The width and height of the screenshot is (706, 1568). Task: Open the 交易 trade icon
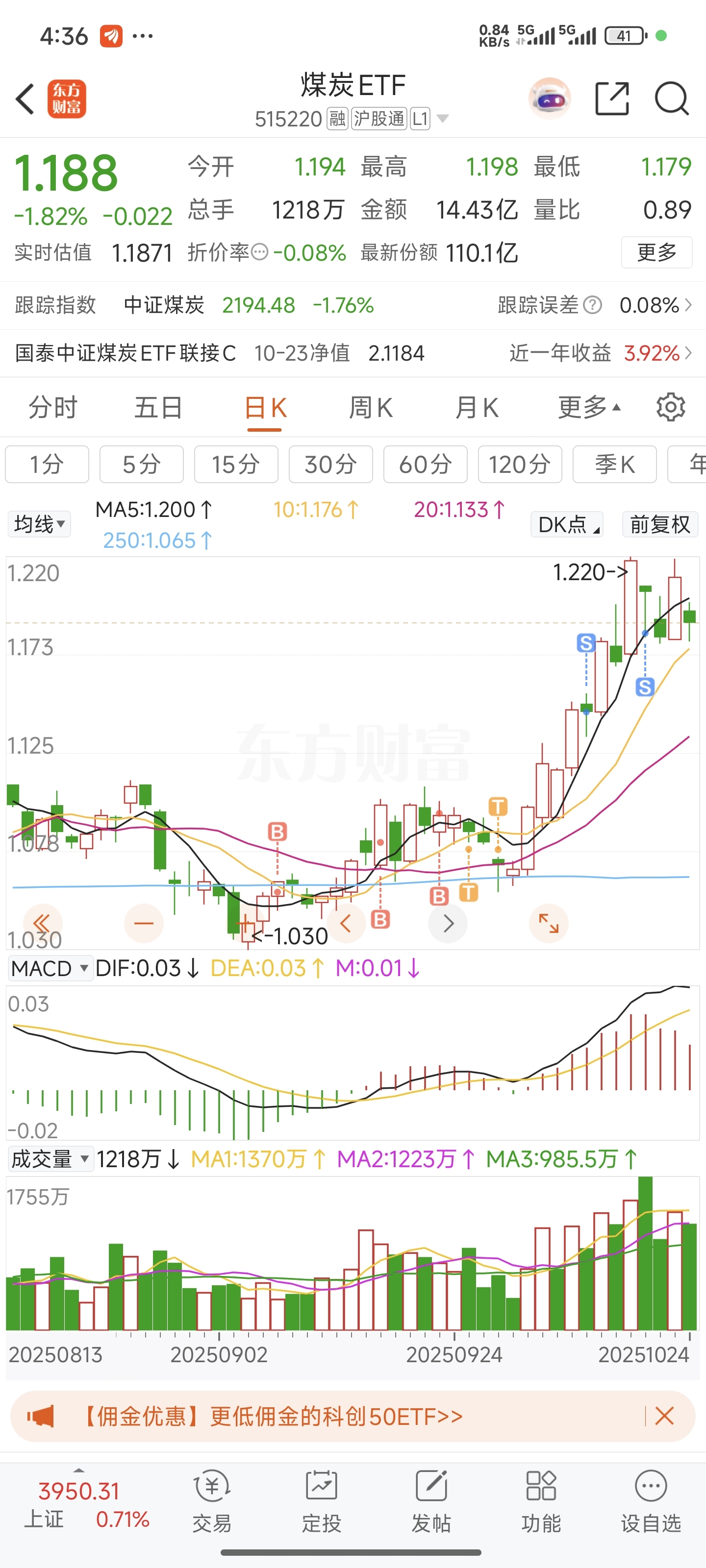[211, 1502]
